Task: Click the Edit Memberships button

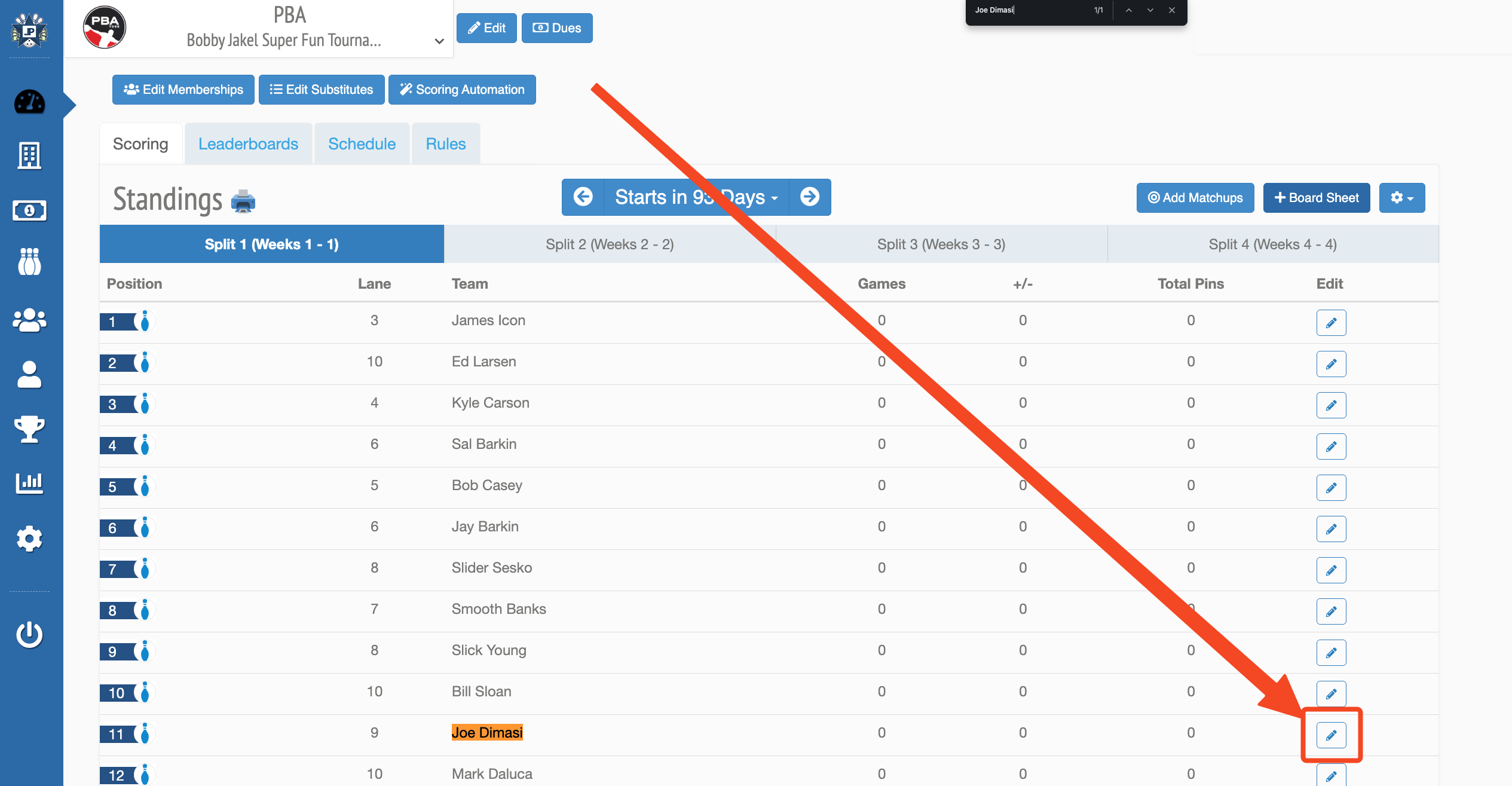Action: 183,90
